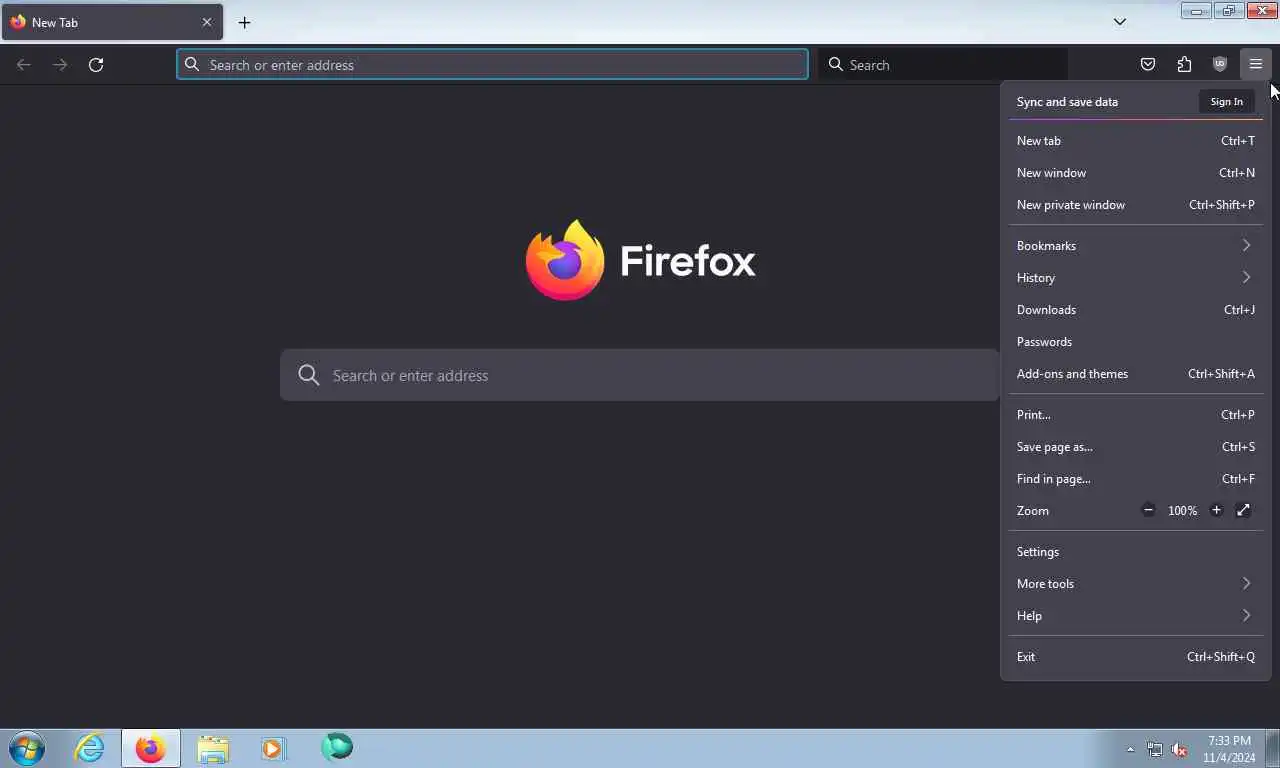Choose Save page as option
The height and width of the screenshot is (768, 1280).
[x=1135, y=447]
